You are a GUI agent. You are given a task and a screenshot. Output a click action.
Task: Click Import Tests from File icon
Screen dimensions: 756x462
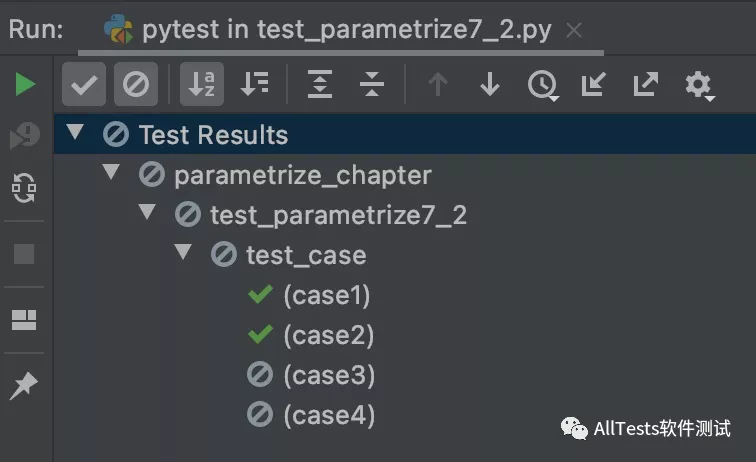pos(593,85)
